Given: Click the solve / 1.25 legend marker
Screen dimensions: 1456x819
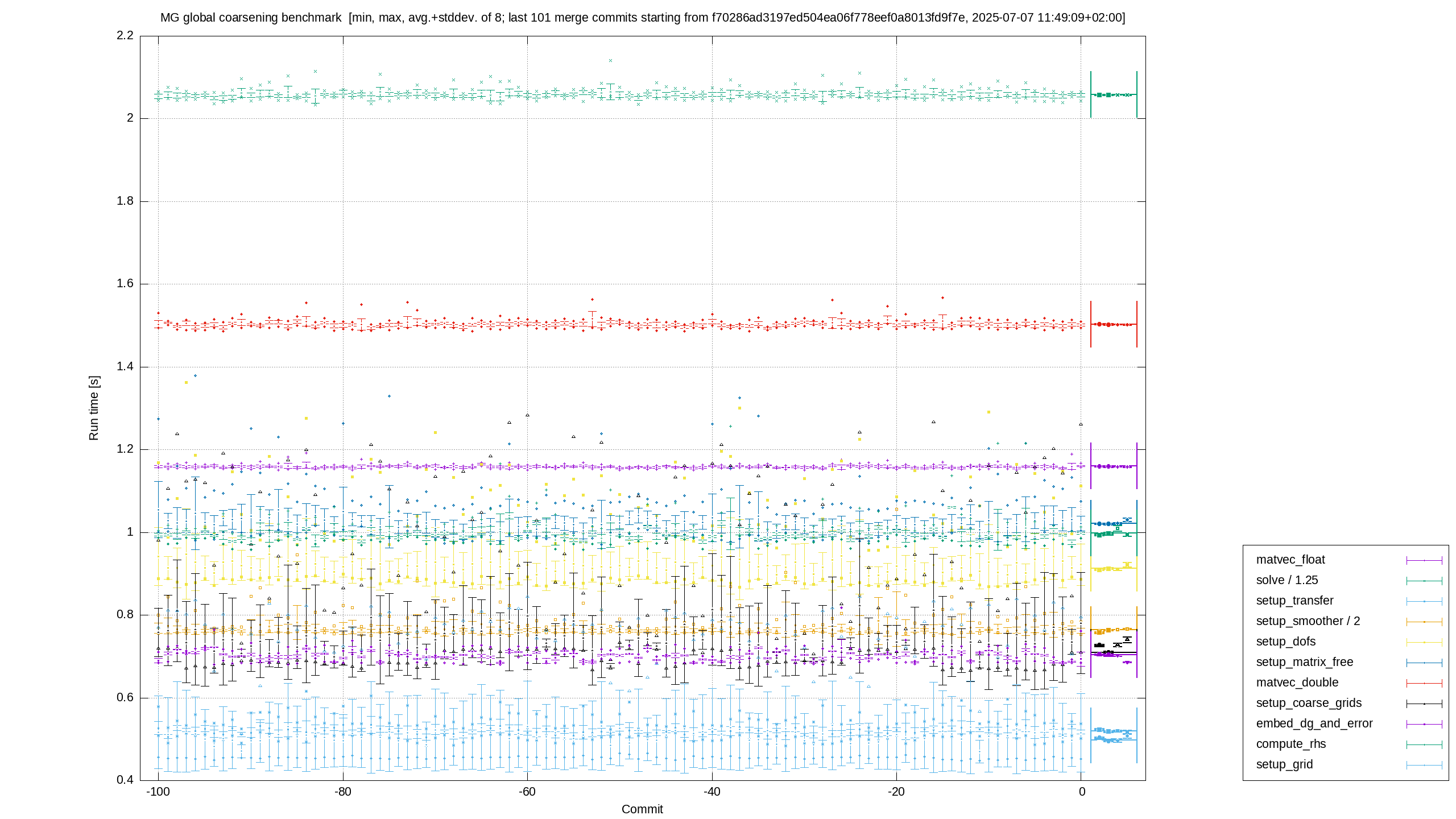Looking at the screenshot, I should point(1424,581).
